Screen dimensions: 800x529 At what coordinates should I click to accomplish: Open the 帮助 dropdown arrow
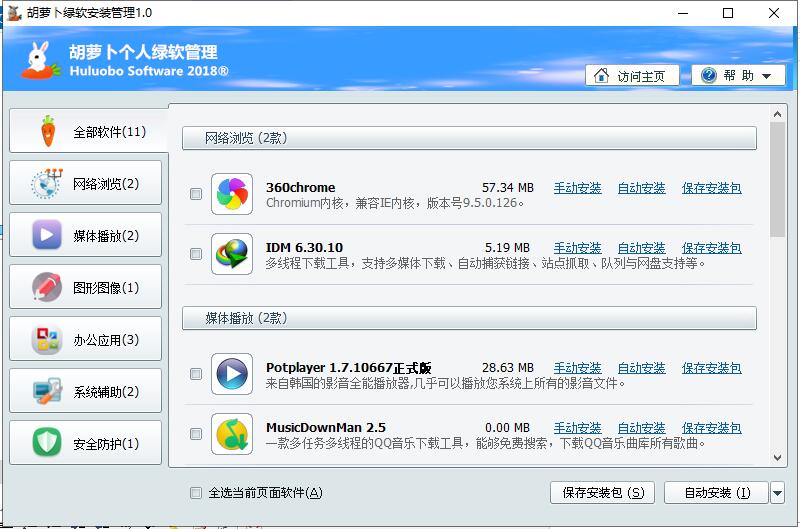tap(766, 76)
